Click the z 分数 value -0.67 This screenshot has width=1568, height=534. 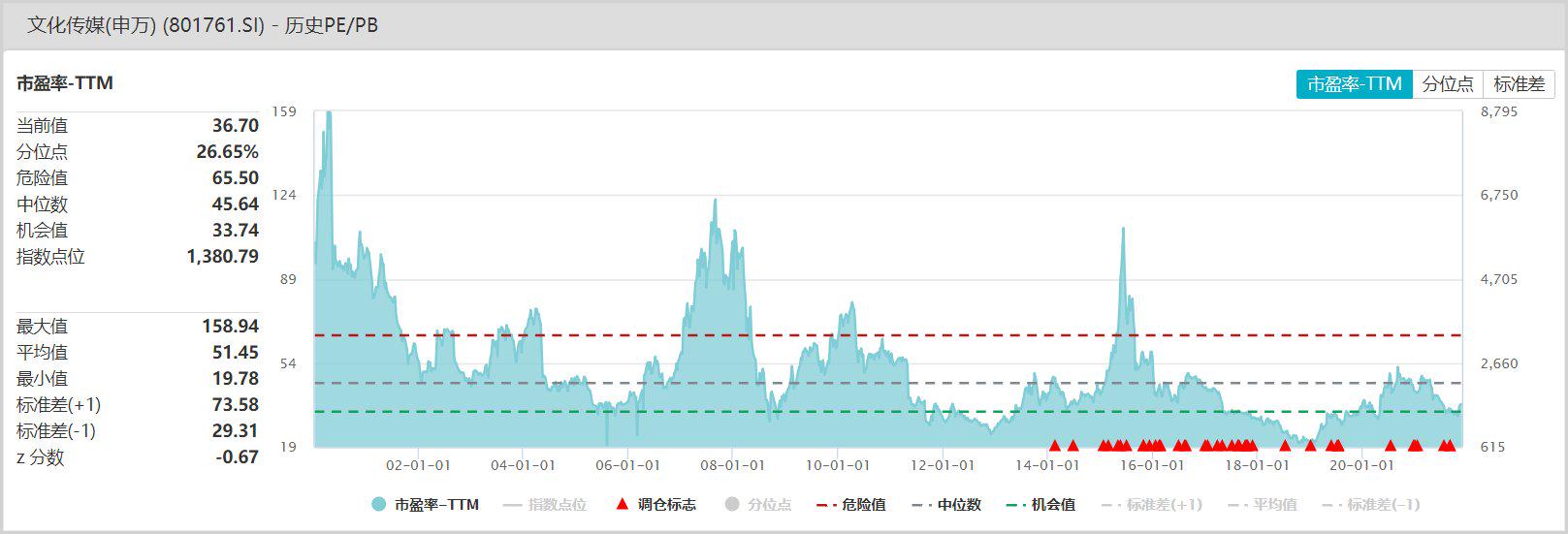coord(238,457)
